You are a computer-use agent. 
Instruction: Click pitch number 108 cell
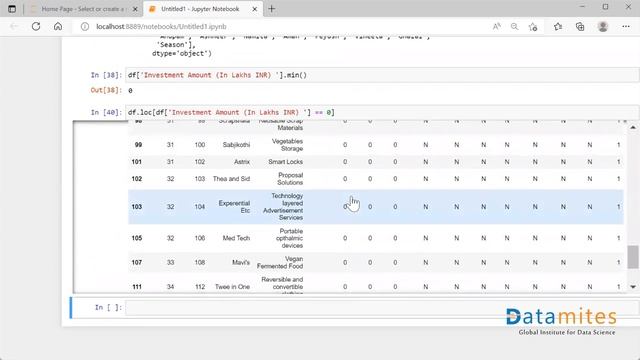click(x=200, y=262)
